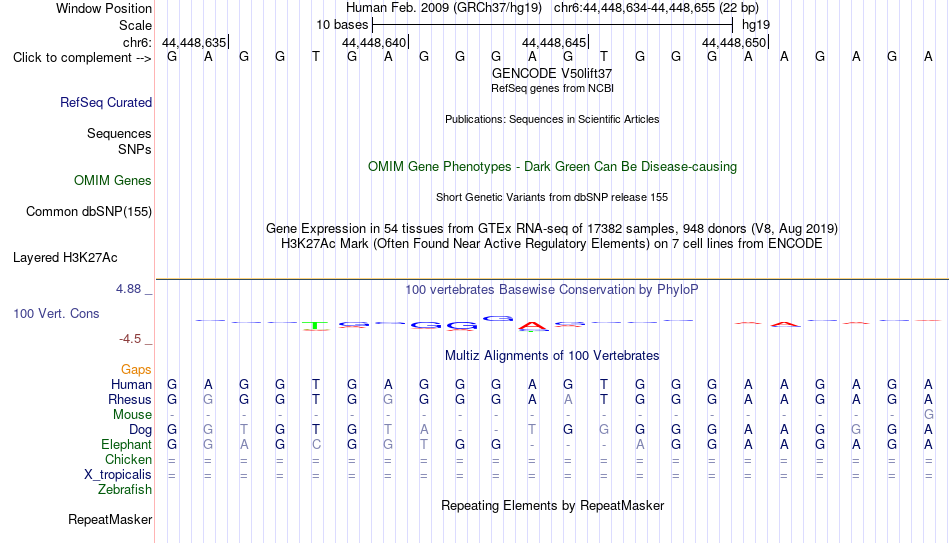Click the Layered H3K27Ac track label
950x543 pixels.
tap(65, 258)
